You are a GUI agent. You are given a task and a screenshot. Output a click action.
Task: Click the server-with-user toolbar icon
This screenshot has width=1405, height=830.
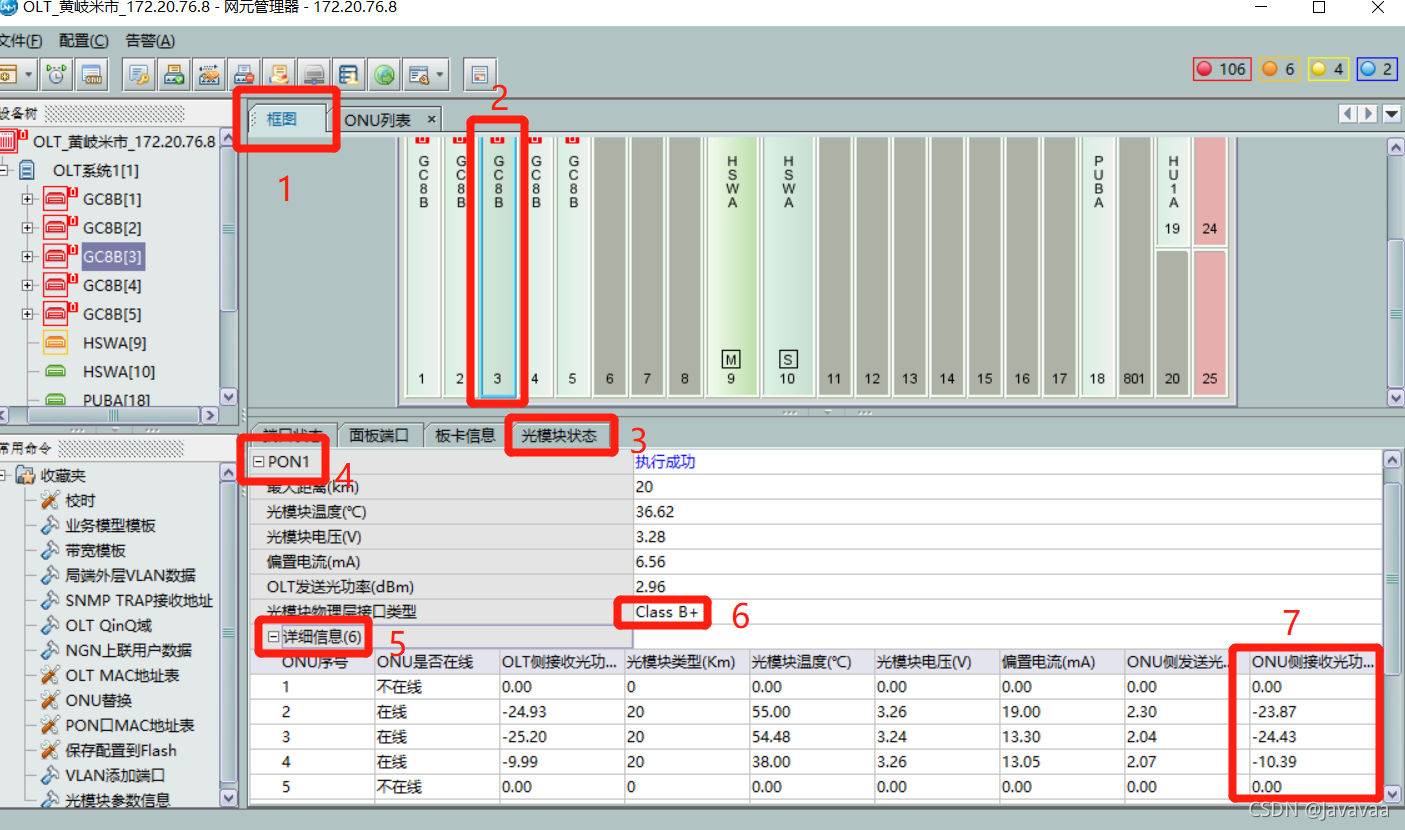click(x=349, y=74)
